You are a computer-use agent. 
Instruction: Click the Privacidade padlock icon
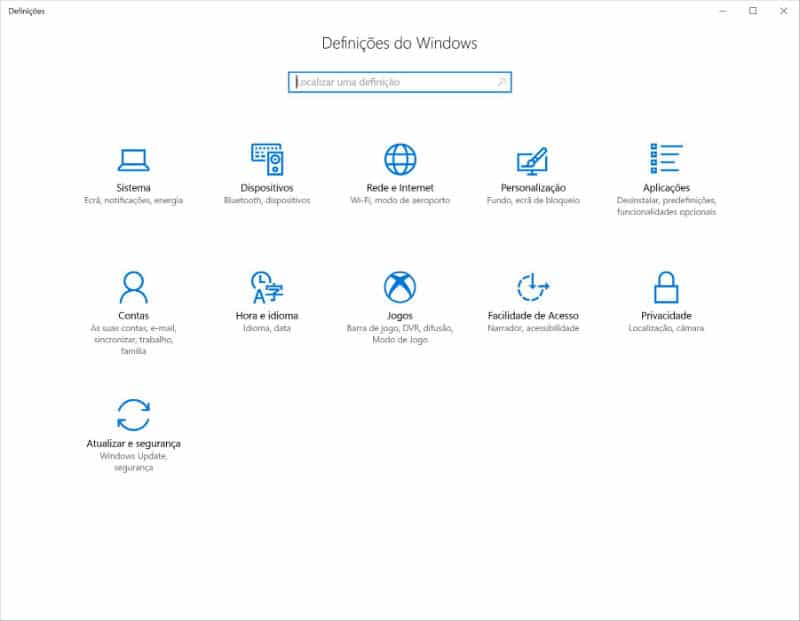pos(666,287)
